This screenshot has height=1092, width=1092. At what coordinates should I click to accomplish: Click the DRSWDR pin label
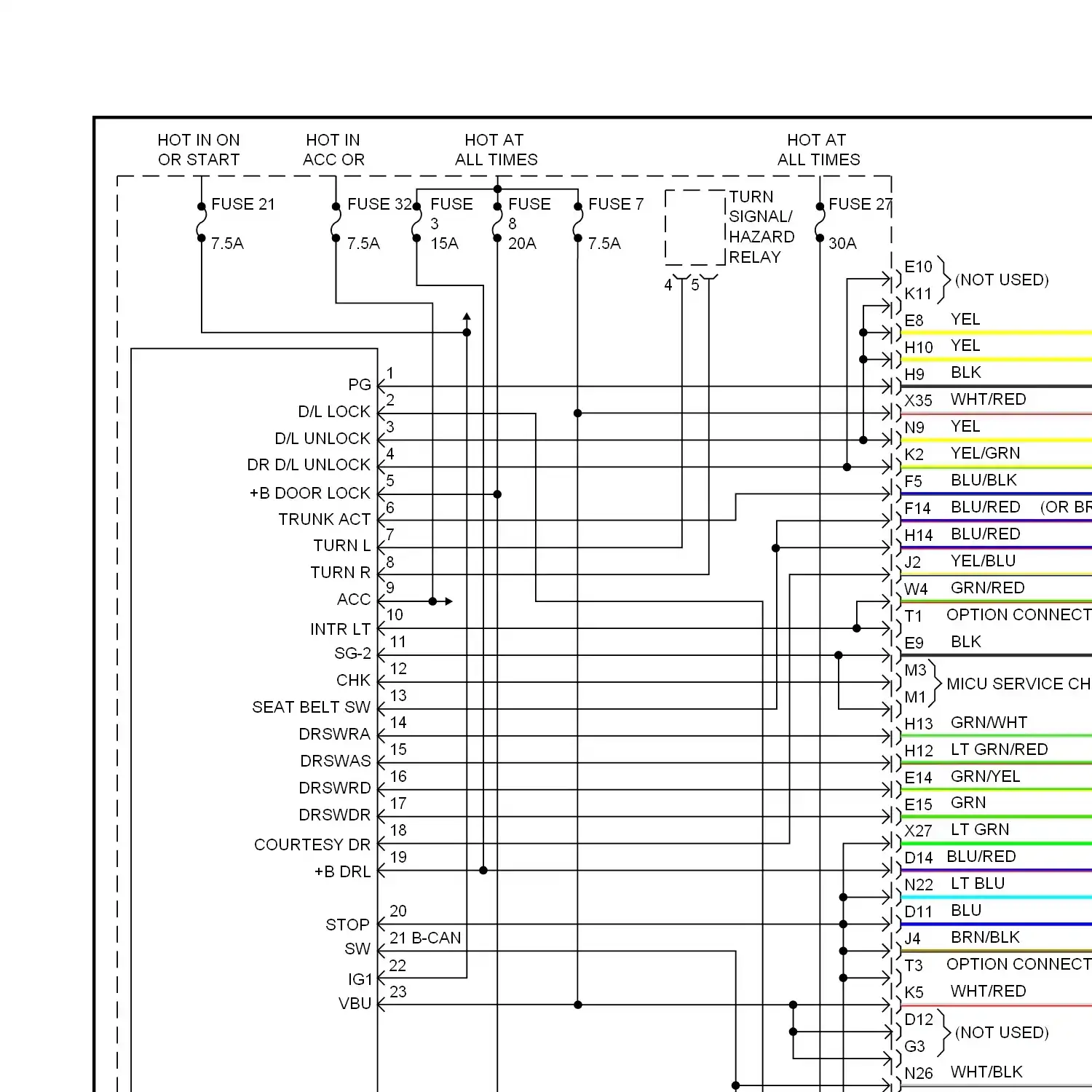335,815
